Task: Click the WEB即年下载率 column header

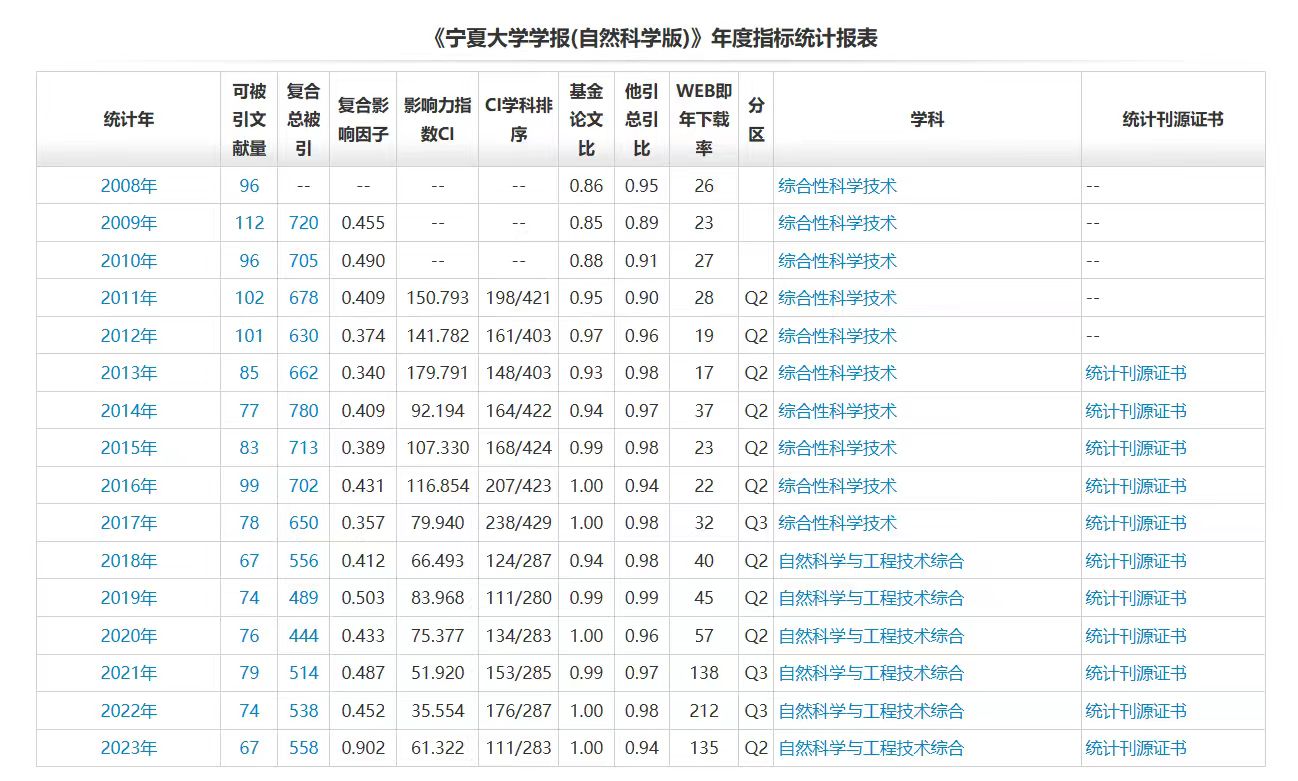Action: 704,119
